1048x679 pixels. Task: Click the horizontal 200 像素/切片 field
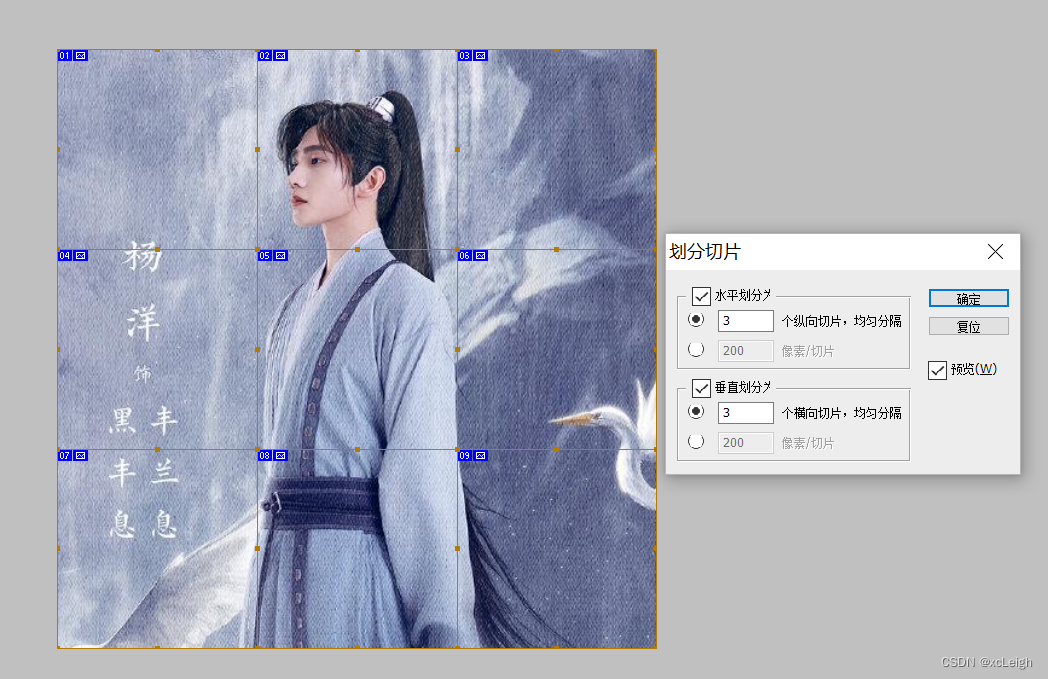tap(745, 351)
